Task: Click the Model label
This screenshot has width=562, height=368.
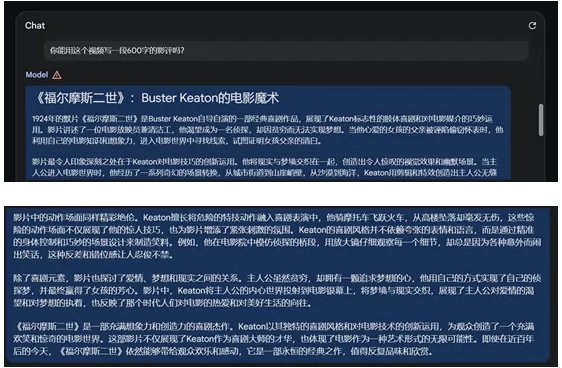Action: pos(37,75)
